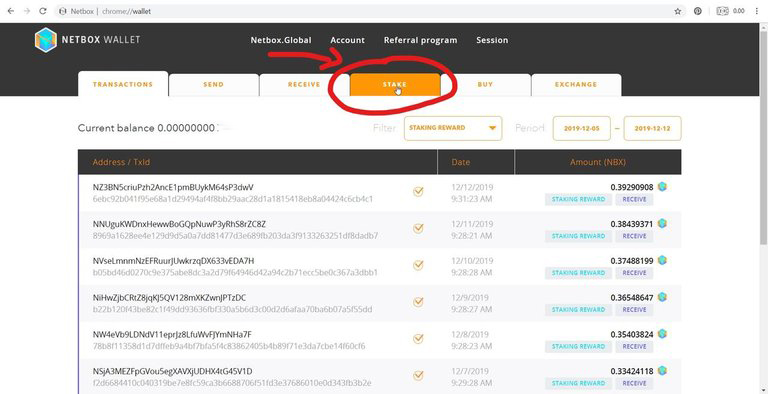
Task: Open the profile icon in browser toolbar
Action: click(x=698, y=11)
